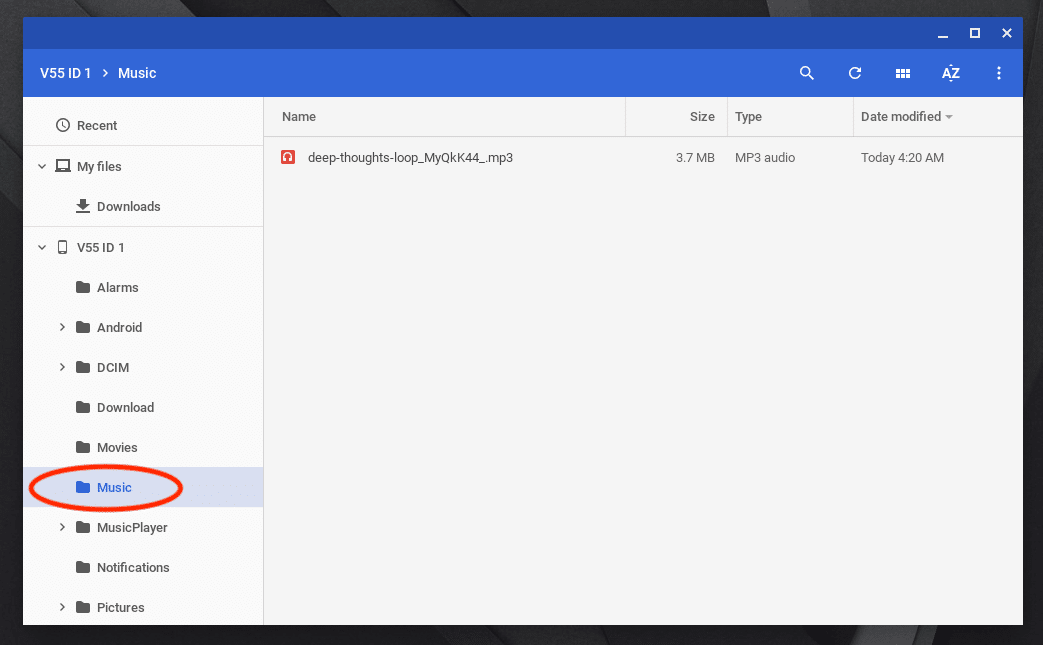
Task: Open the Notifications folder in sidebar
Action: tap(133, 567)
